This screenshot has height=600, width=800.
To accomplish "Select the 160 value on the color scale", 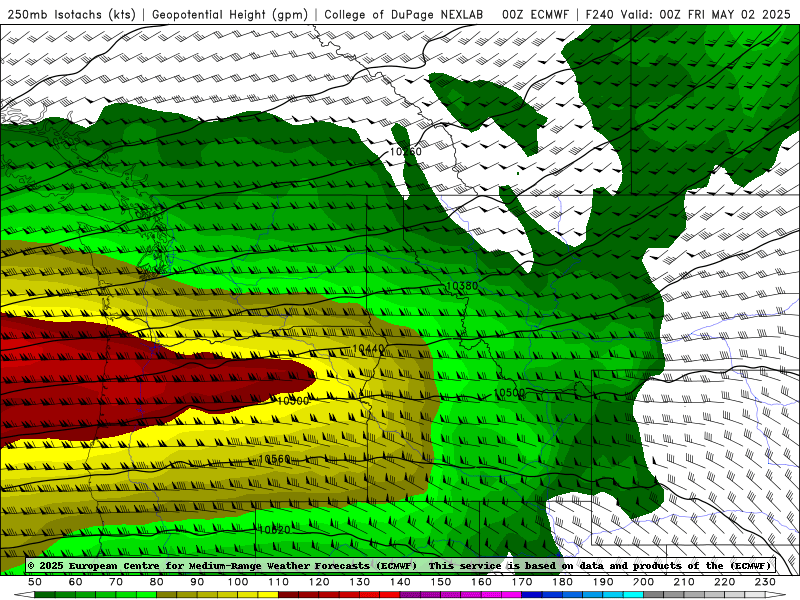I will point(481,582).
